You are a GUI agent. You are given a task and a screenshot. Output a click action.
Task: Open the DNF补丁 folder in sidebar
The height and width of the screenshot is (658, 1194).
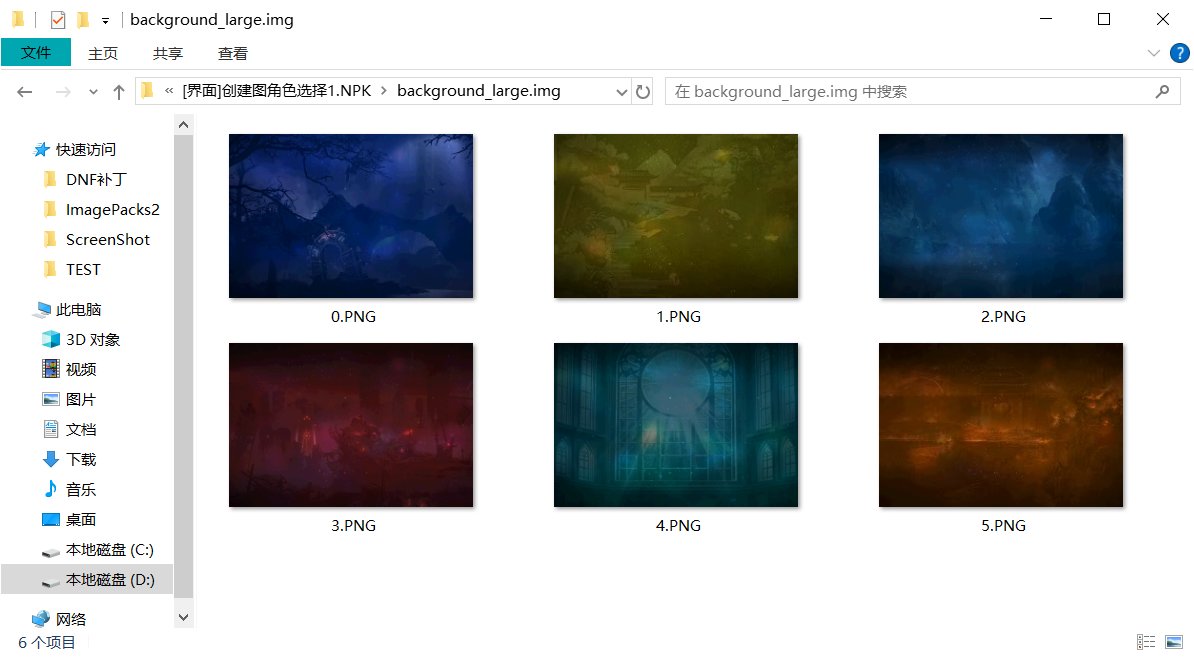tap(96, 180)
